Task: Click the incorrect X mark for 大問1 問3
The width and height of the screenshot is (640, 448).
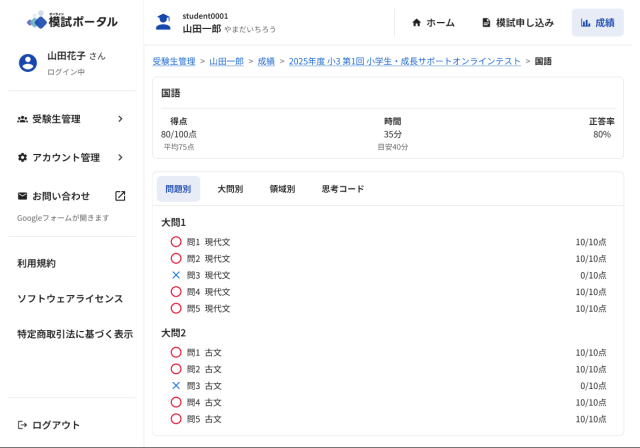Action: (x=176, y=275)
